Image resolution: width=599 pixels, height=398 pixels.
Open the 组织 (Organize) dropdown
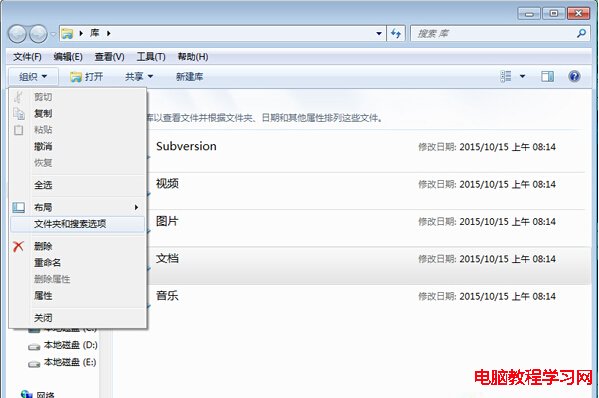coord(33,77)
